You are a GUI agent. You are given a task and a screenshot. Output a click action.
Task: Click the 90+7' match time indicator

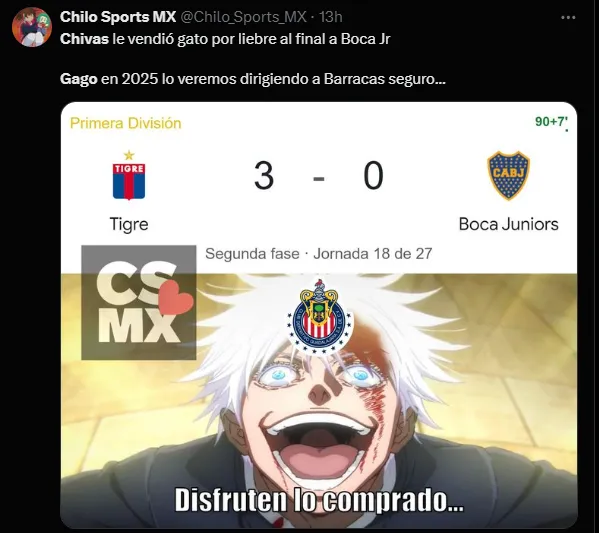pyautogui.click(x=551, y=122)
